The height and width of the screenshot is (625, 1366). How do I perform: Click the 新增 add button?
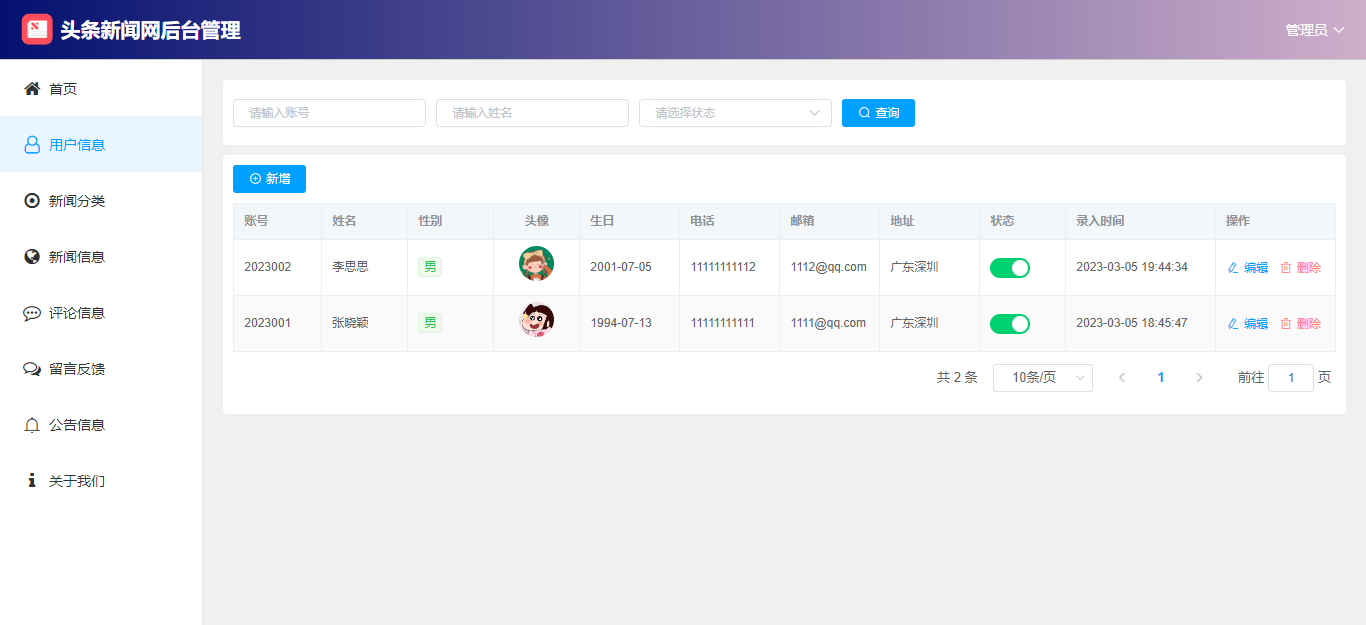[269, 179]
